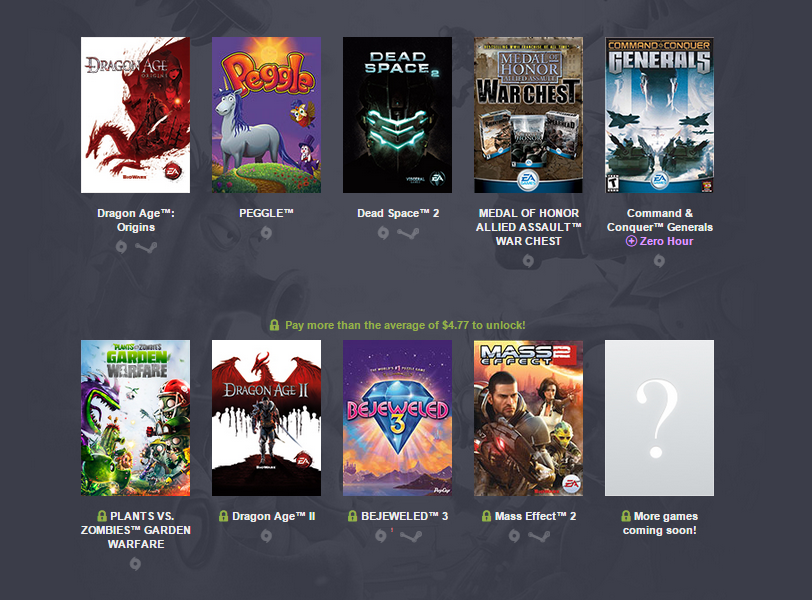This screenshot has width=812, height=600.
Task: Click the Origin icon below Dragon Age II
Action: pyautogui.click(x=266, y=536)
